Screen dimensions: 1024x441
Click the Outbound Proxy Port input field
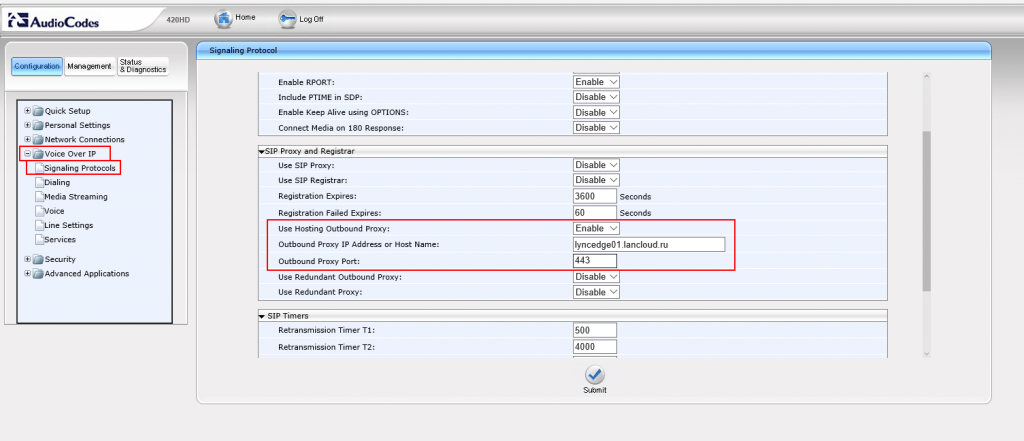point(595,261)
